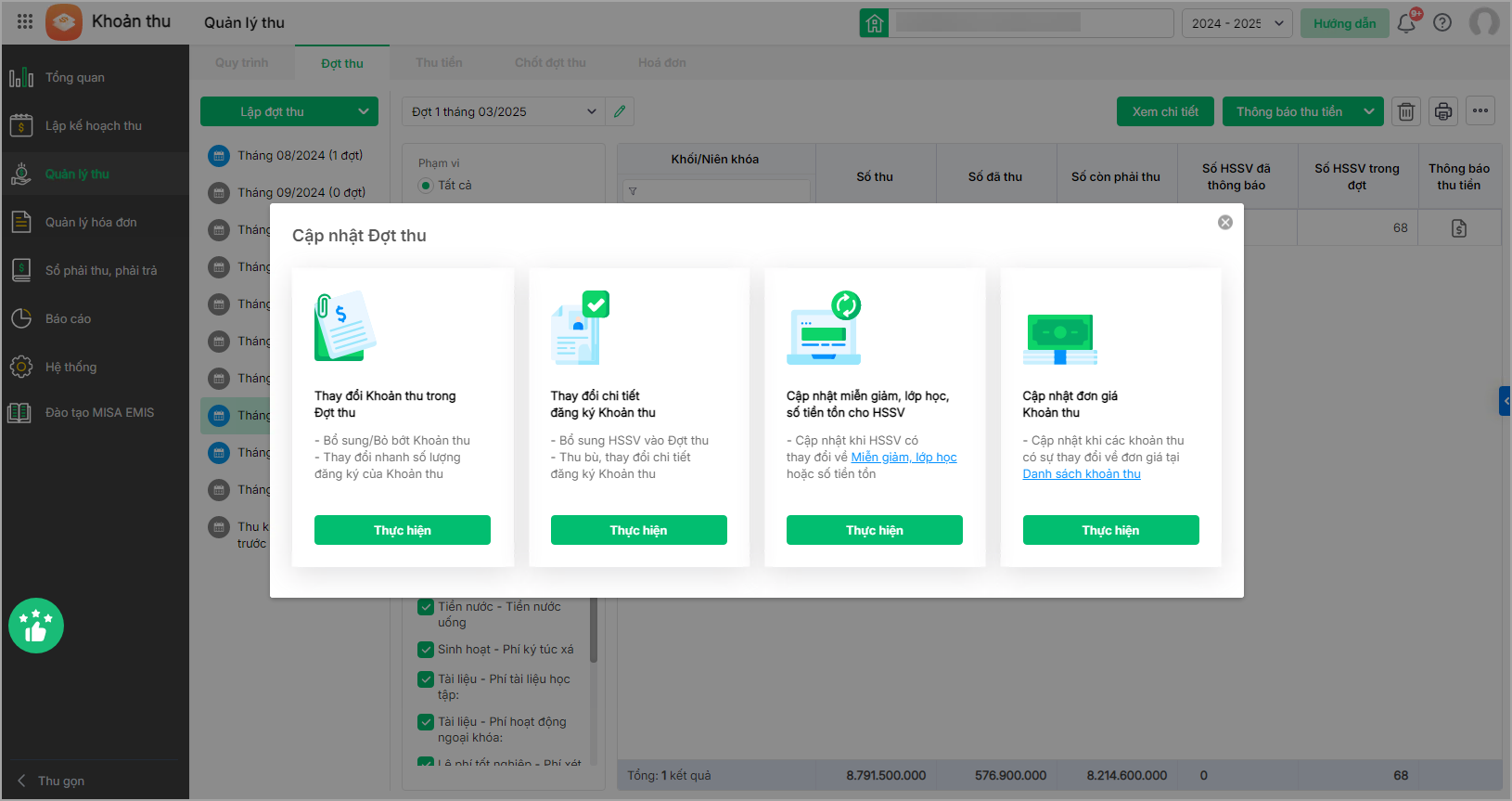Toggle Sinh hoạt - Phí ký túc xá checkbox

click(426, 650)
